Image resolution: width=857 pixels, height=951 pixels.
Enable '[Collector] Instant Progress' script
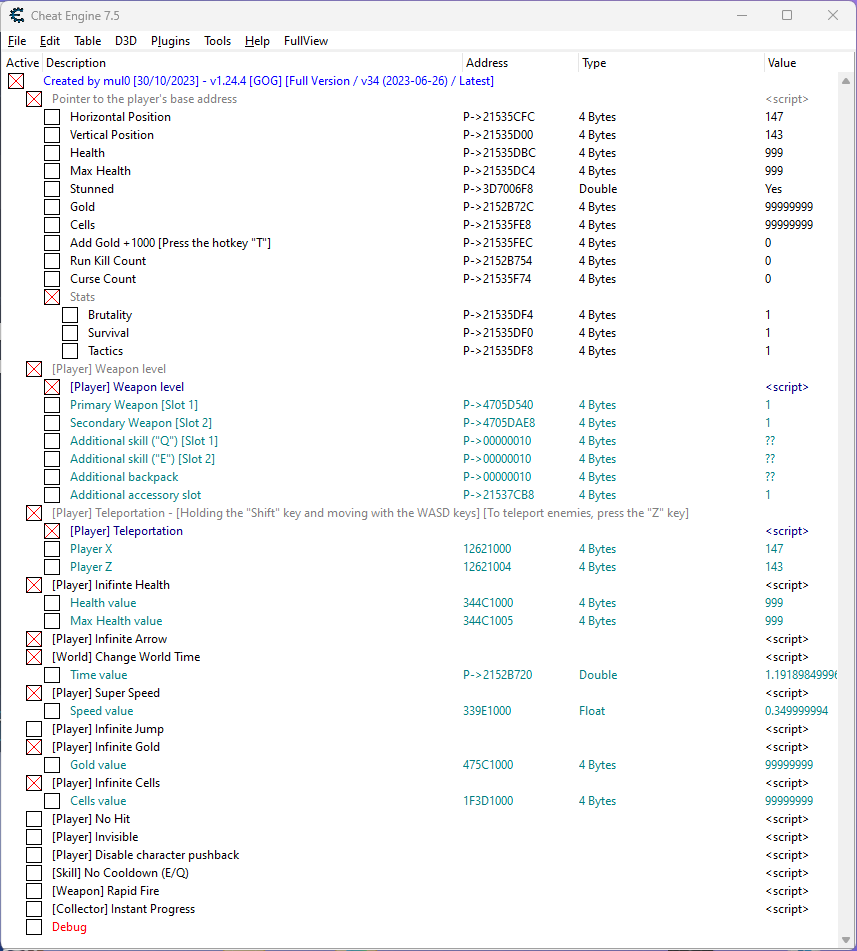point(34,909)
